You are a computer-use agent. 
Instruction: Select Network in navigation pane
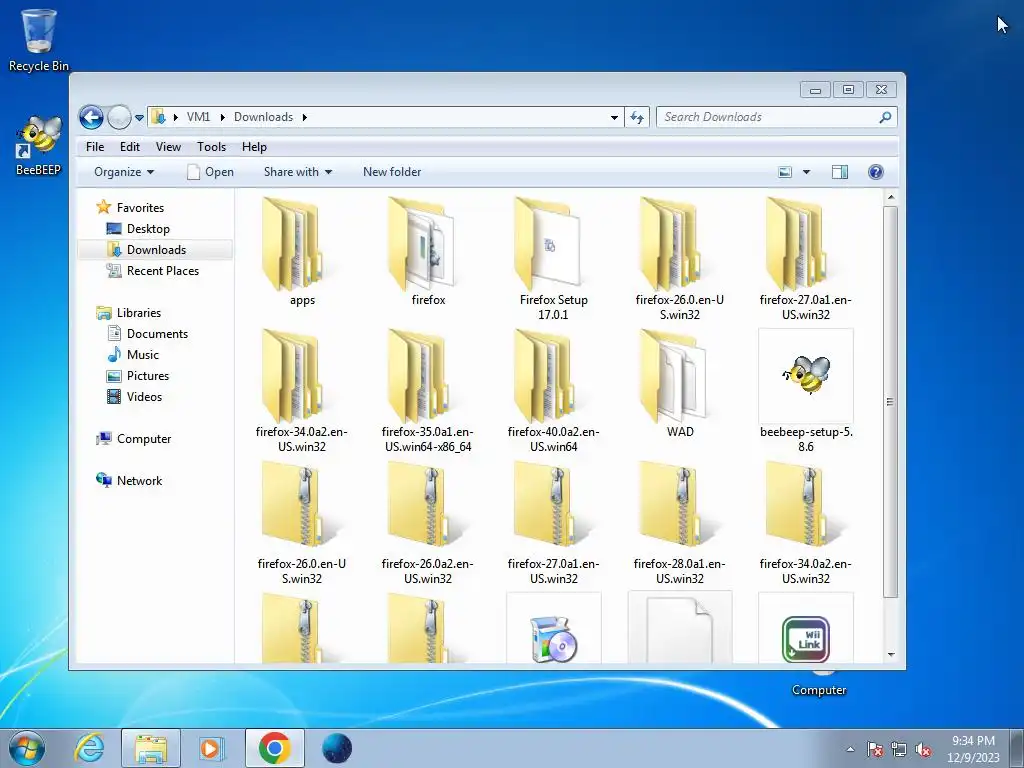click(x=138, y=481)
